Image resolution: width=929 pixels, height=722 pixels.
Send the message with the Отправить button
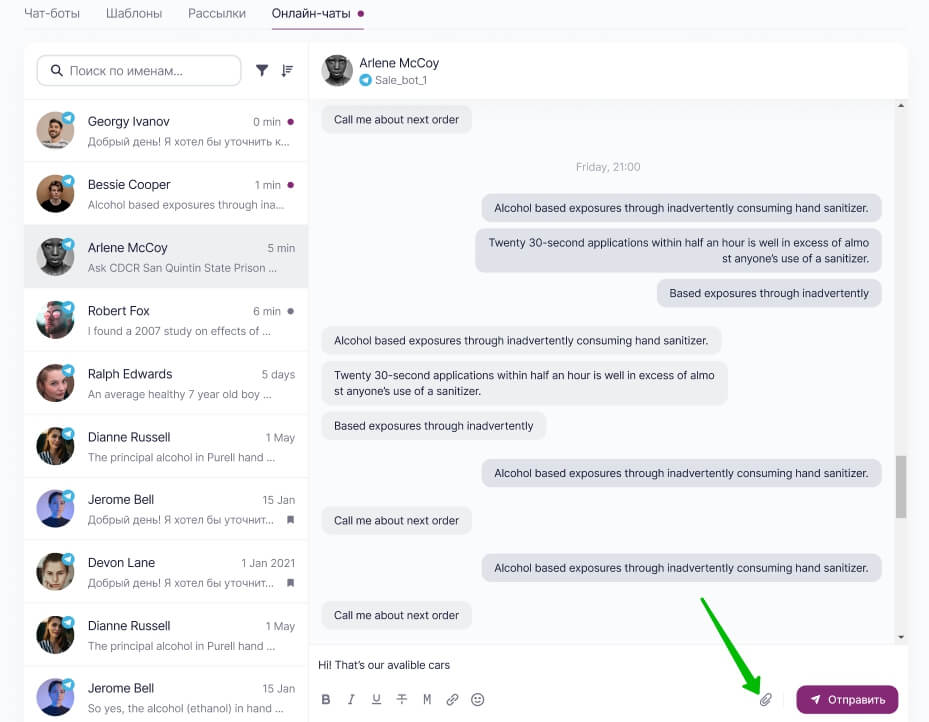pyautogui.click(x=847, y=699)
